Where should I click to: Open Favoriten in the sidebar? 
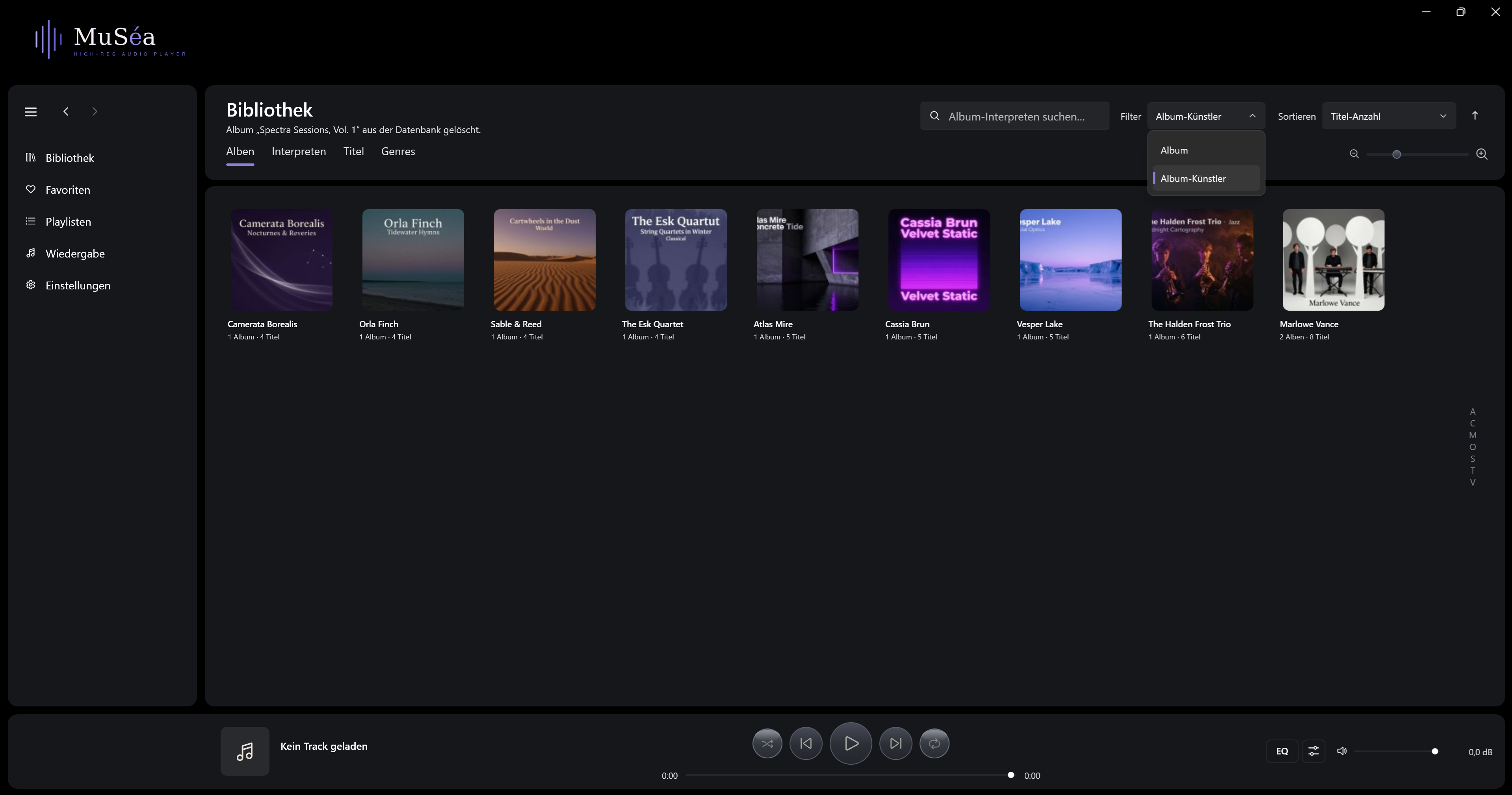pos(102,189)
